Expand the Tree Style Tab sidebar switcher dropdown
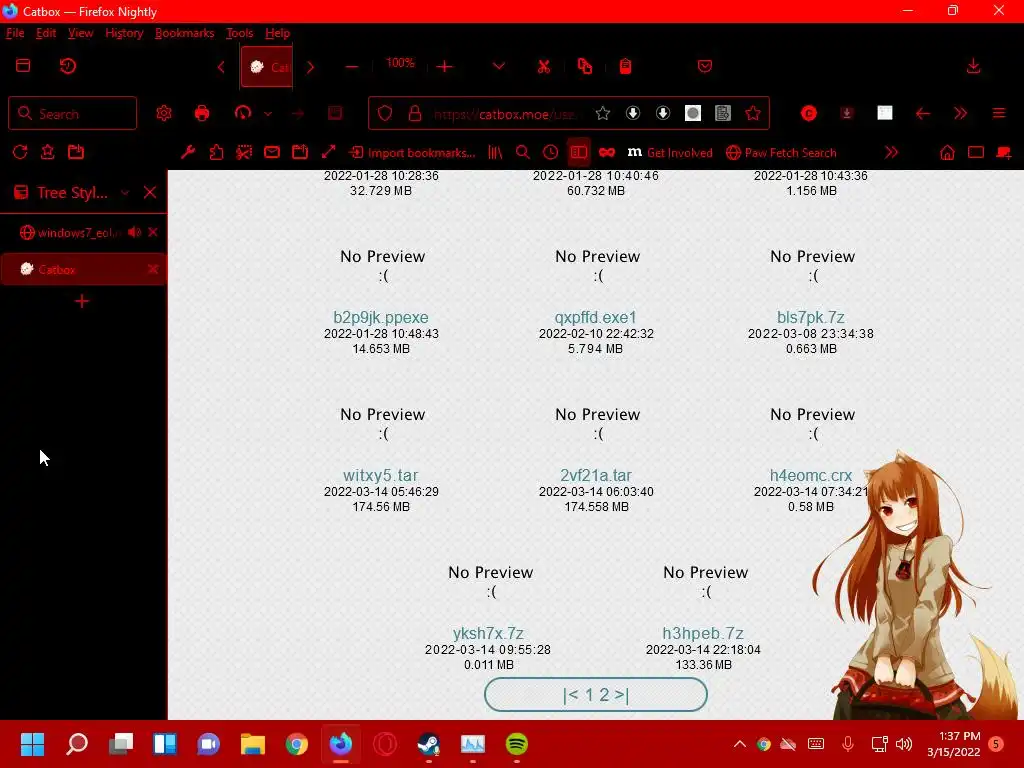The image size is (1024, 768). (x=125, y=193)
